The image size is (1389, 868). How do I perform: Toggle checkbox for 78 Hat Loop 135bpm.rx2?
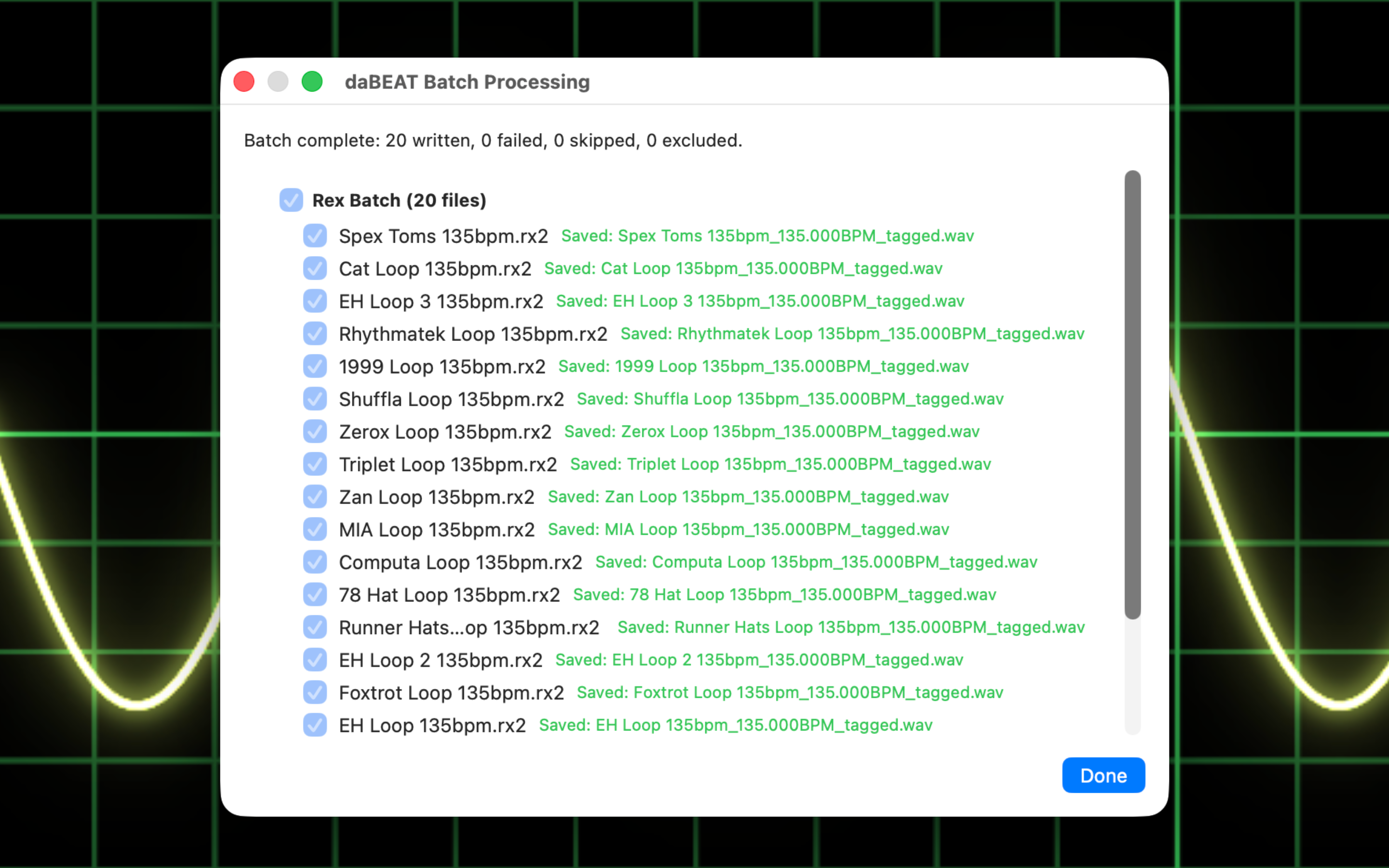[315, 595]
